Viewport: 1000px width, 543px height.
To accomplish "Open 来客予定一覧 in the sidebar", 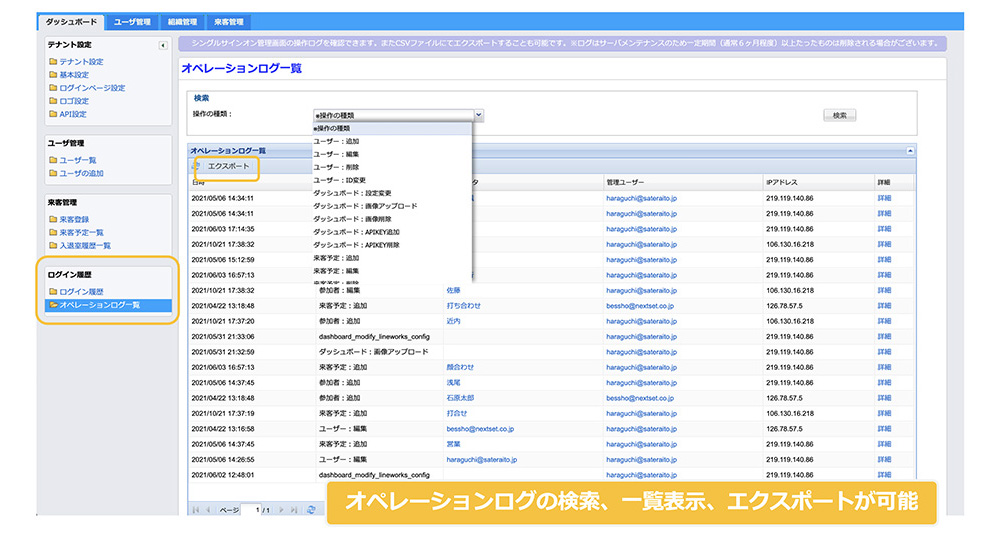I will point(81,232).
